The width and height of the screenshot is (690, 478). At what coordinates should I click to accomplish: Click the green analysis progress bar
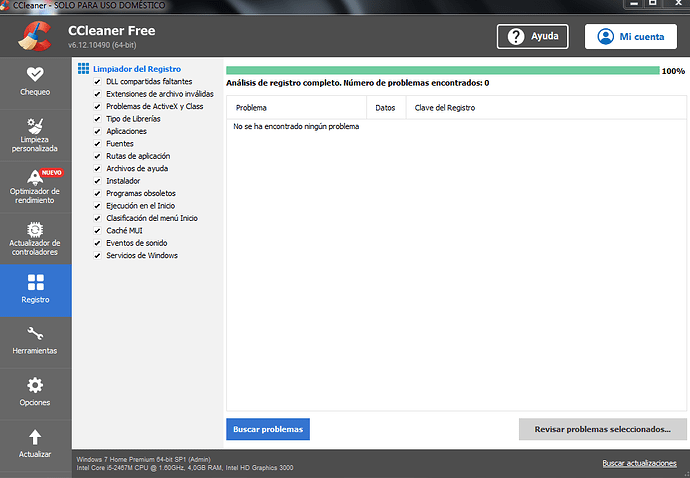tap(443, 70)
